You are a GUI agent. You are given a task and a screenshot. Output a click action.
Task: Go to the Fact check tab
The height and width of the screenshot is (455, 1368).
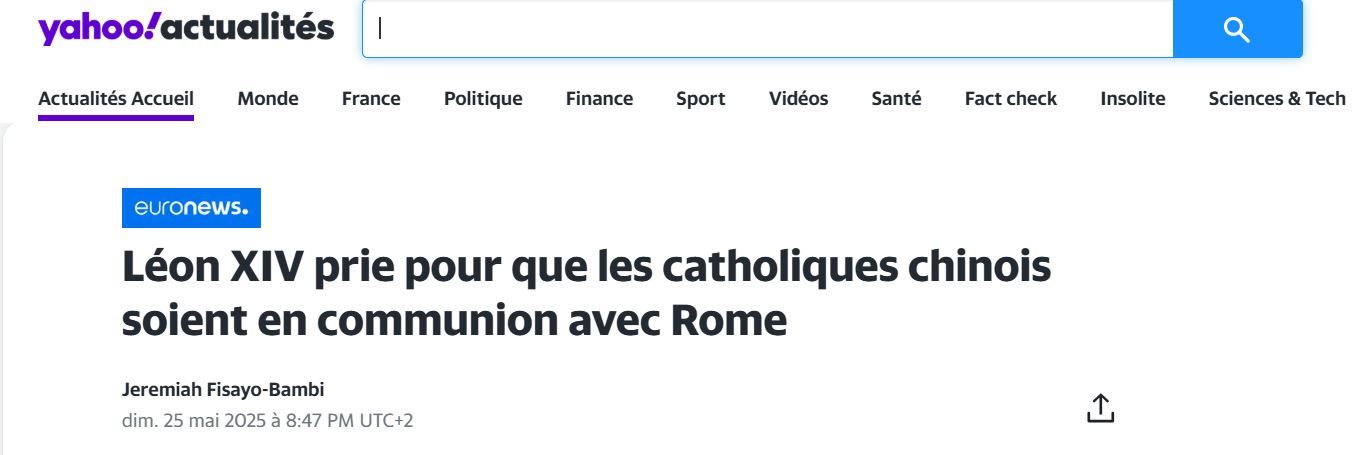click(1011, 98)
